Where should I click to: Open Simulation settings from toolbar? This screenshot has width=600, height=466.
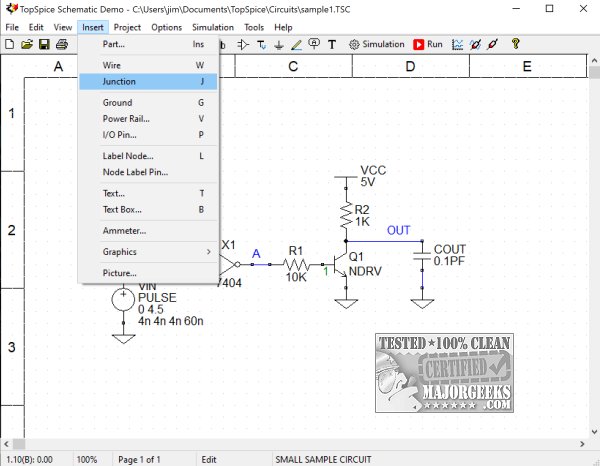coord(377,44)
